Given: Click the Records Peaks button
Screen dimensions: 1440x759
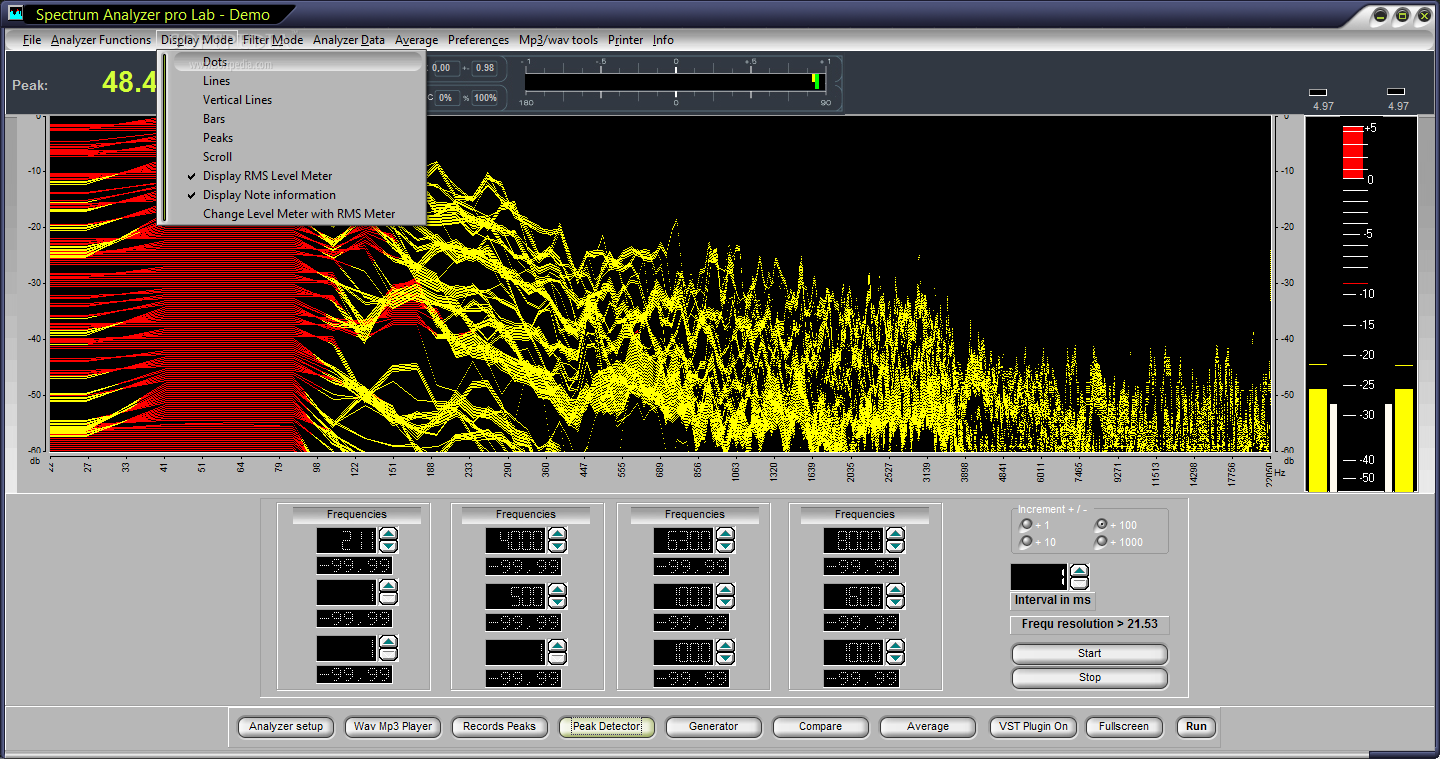Looking at the screenshot, I should pyautogui.click(x=499, y=727).
